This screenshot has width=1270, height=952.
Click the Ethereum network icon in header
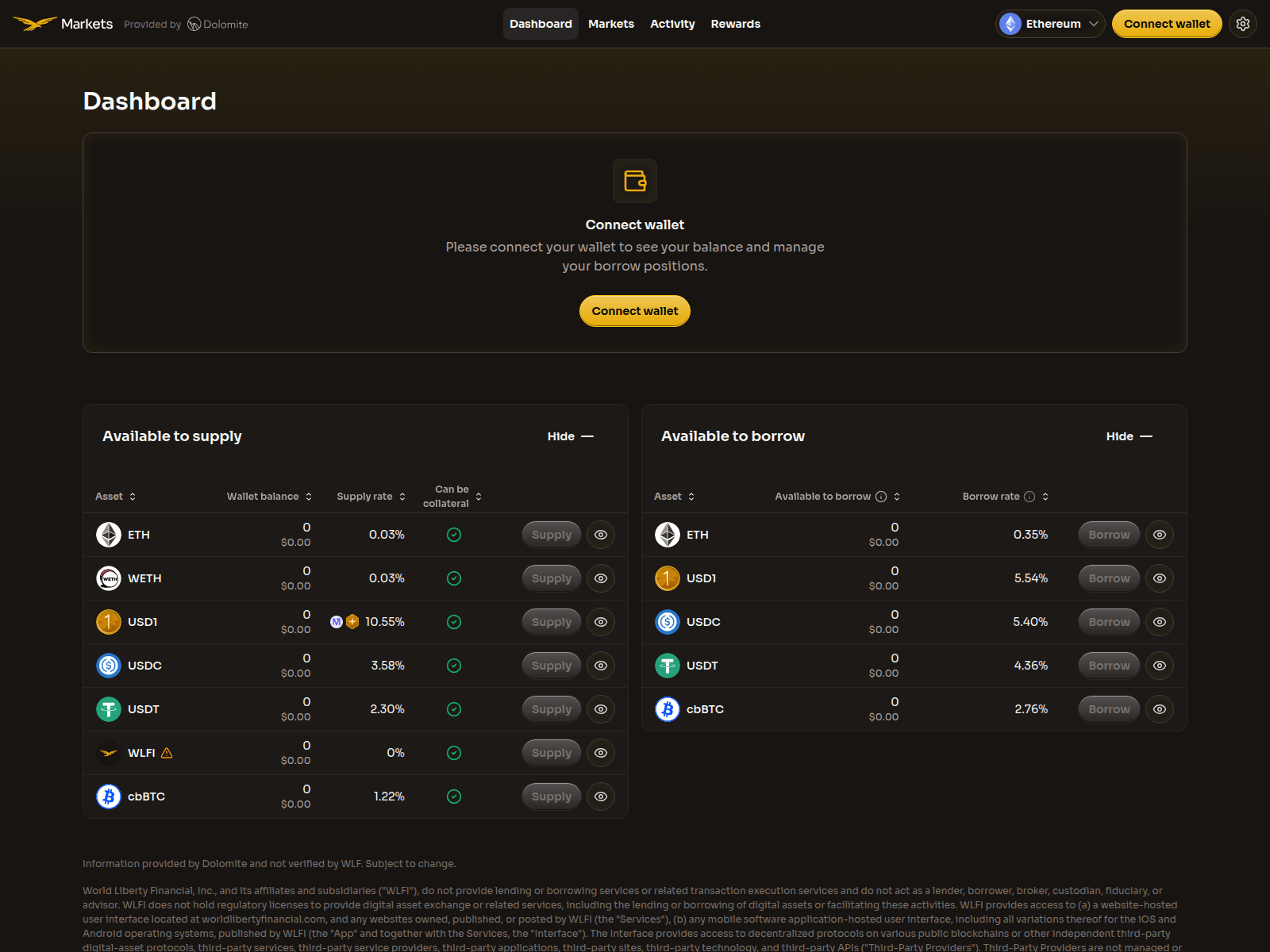click(x=1010, y=24)
